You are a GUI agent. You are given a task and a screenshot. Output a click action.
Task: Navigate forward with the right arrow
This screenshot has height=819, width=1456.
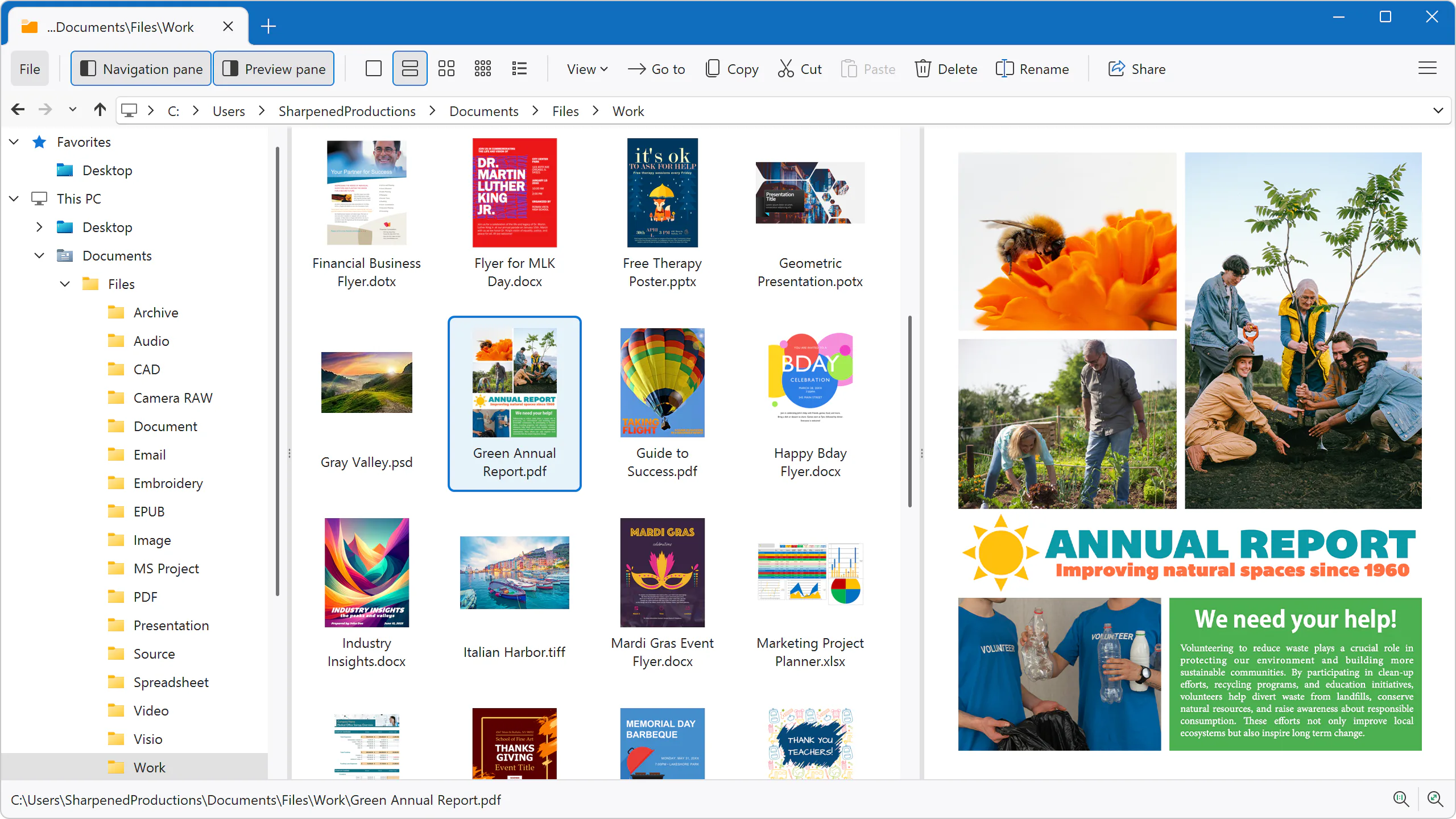pos(45,109)
